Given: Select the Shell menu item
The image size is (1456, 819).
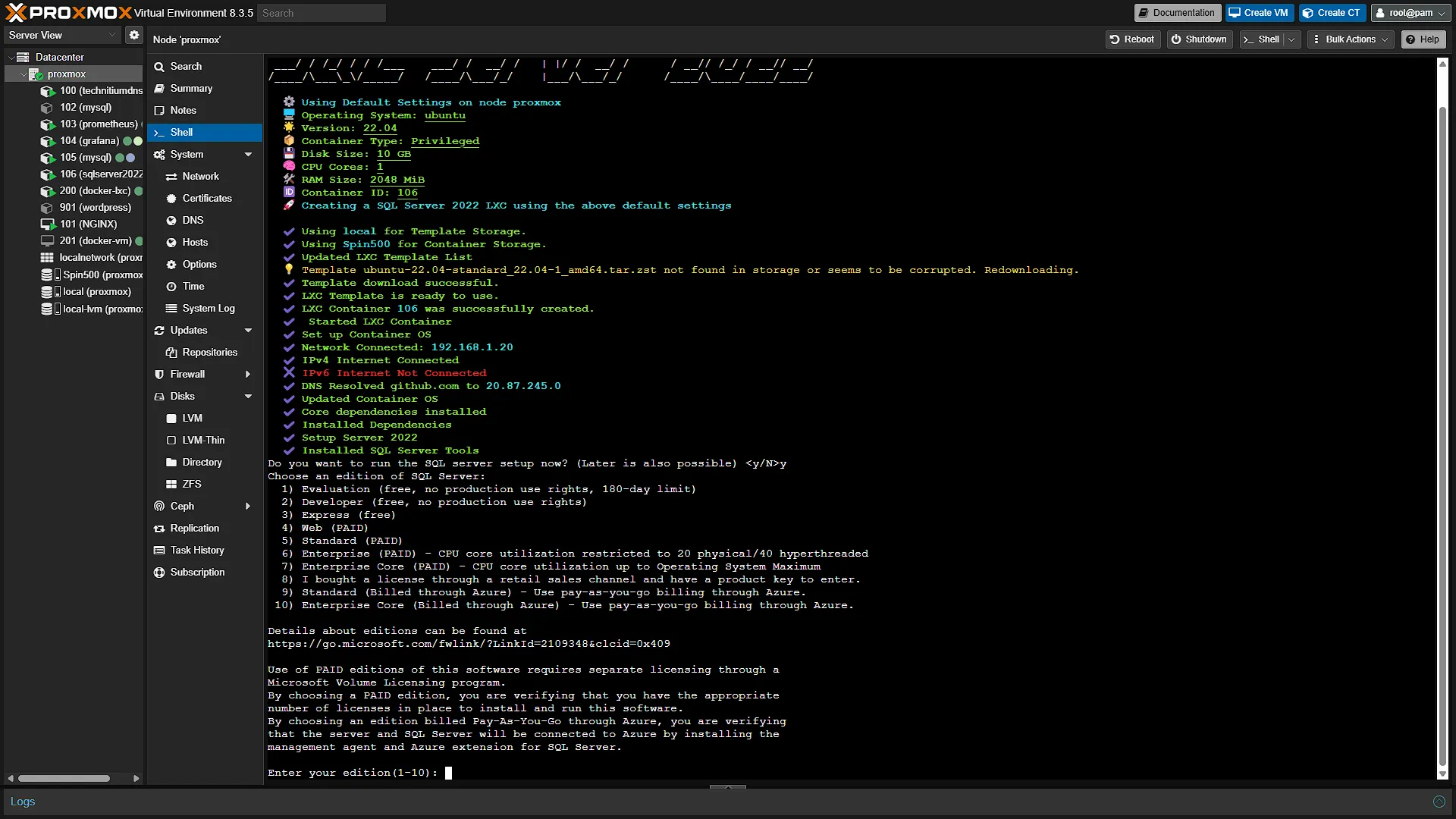Looking at the screenshot, I should coord(205,133).
